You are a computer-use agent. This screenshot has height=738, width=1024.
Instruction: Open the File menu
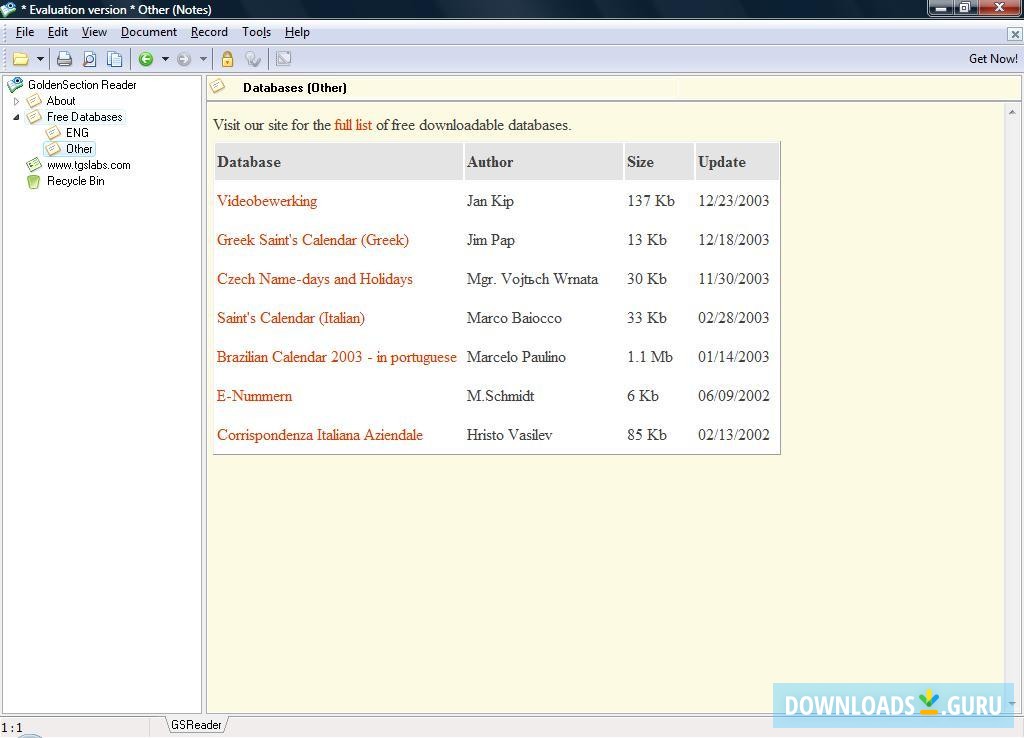(25, 32)
